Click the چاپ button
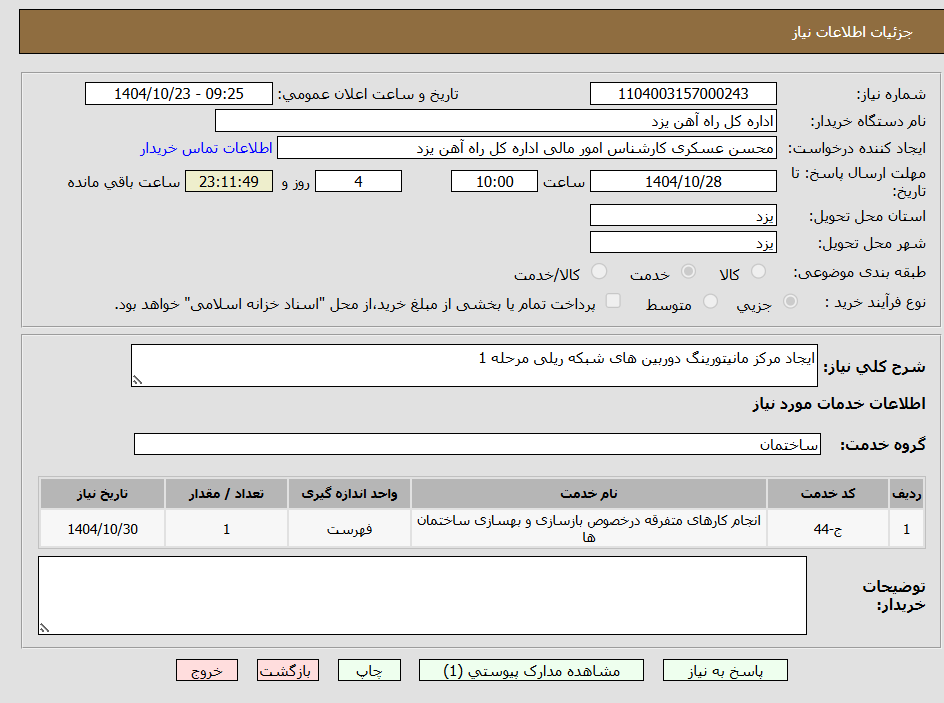The width and height of the screenshot is (944, 703). [369, 670]
